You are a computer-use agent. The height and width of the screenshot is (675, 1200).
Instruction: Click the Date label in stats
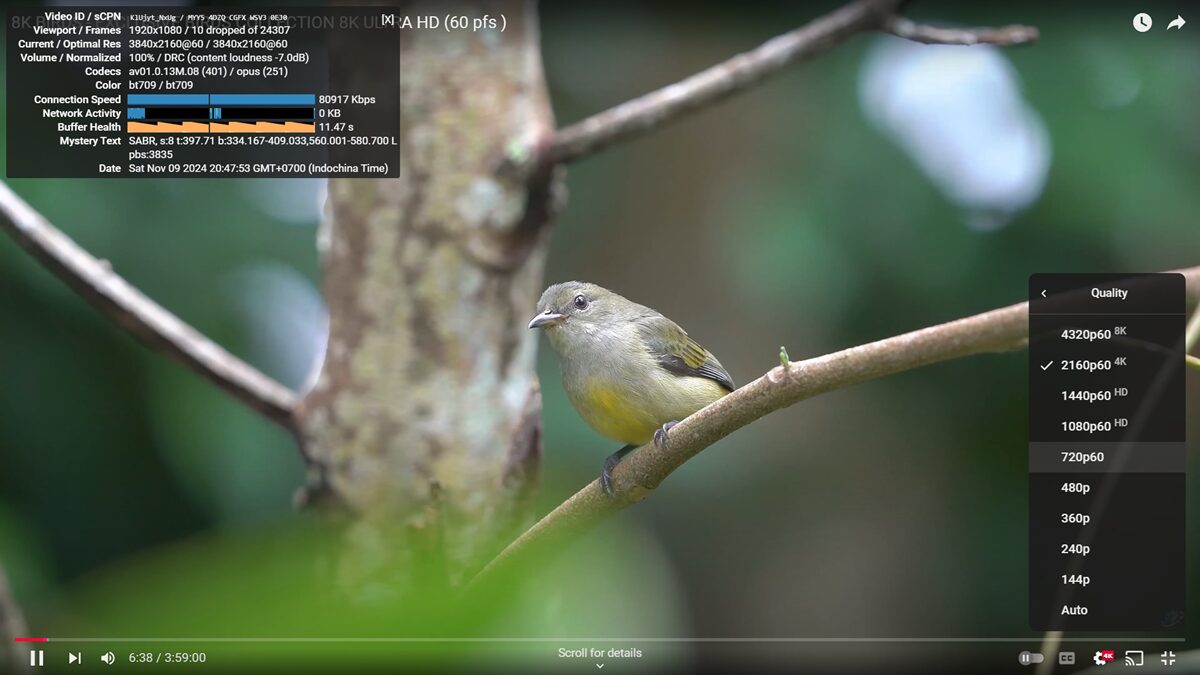tap(110, 169)
